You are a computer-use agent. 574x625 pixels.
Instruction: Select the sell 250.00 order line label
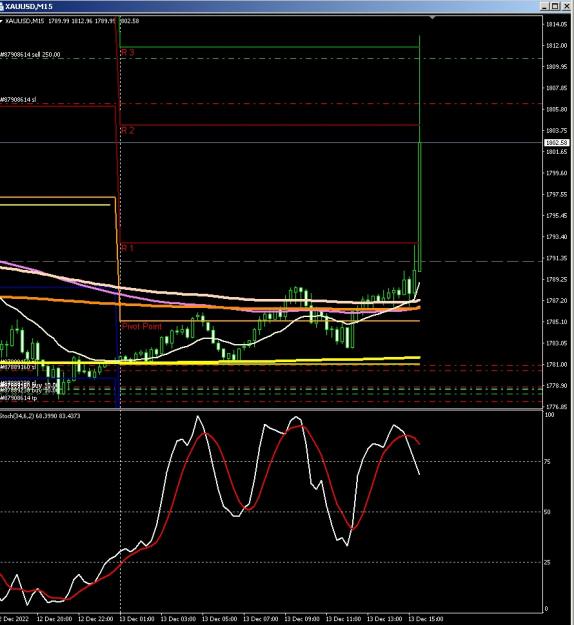tap(30, 55)
